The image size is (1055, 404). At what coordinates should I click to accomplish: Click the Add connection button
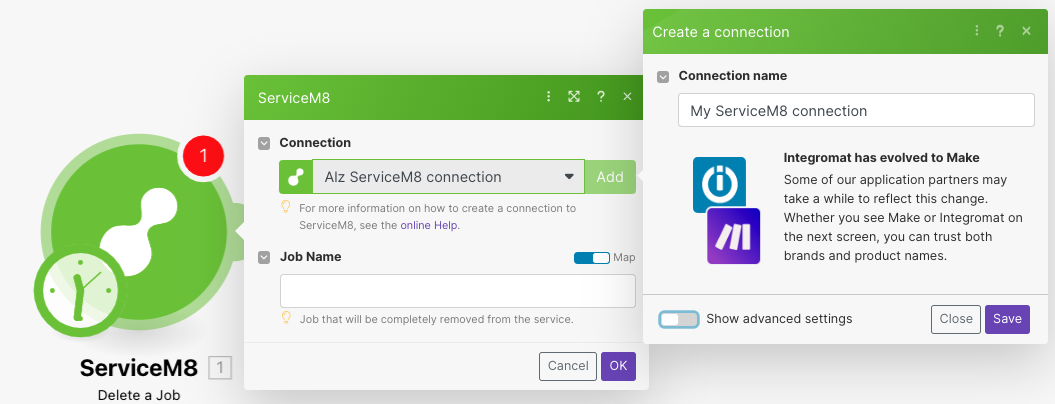(x=610, y=177)
